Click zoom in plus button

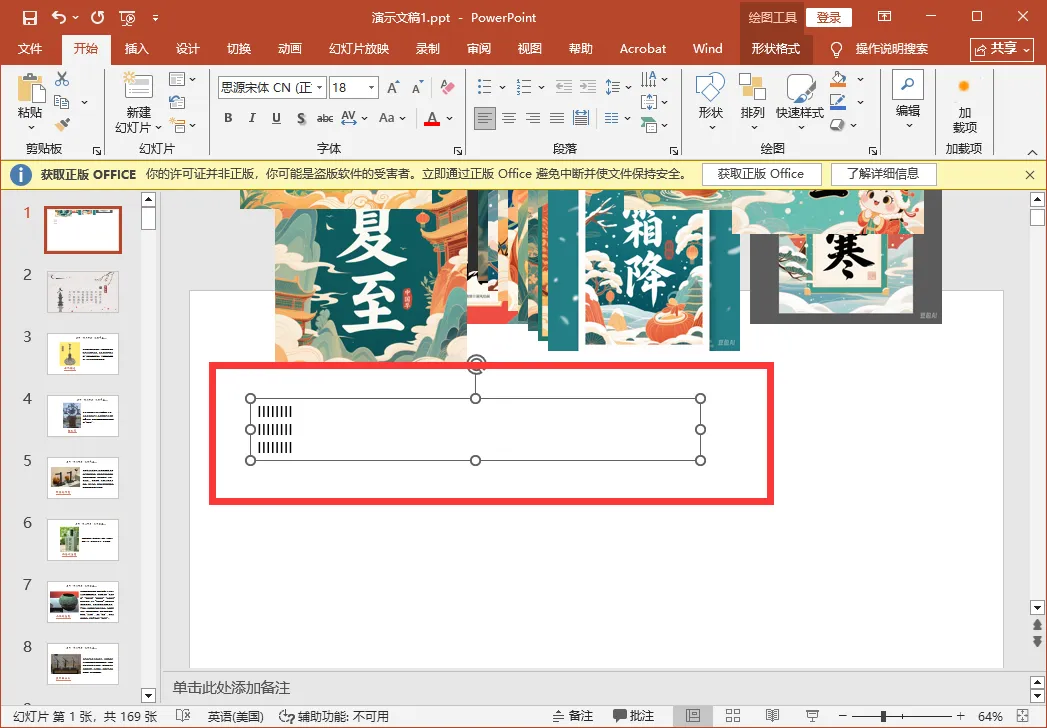pyautogui.click(x=960, y=716)
